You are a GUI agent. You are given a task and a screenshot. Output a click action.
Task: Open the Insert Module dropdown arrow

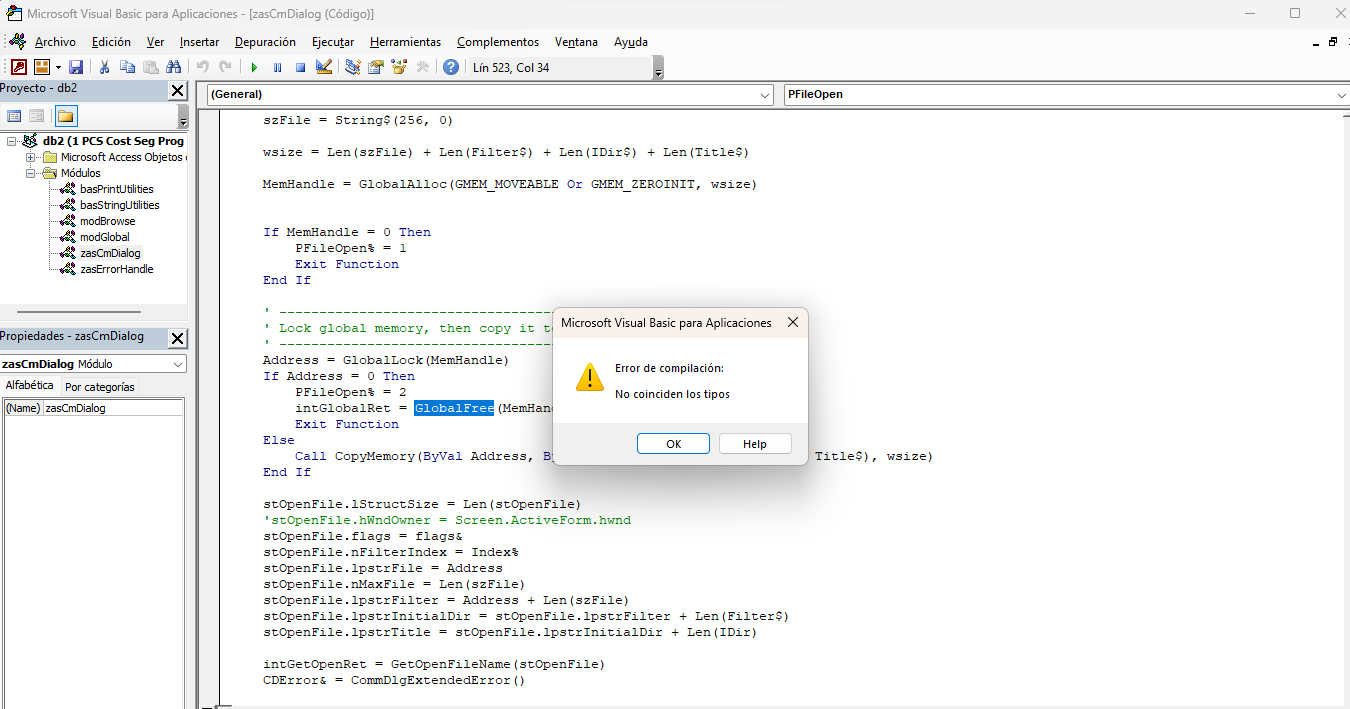coord(58,67)
